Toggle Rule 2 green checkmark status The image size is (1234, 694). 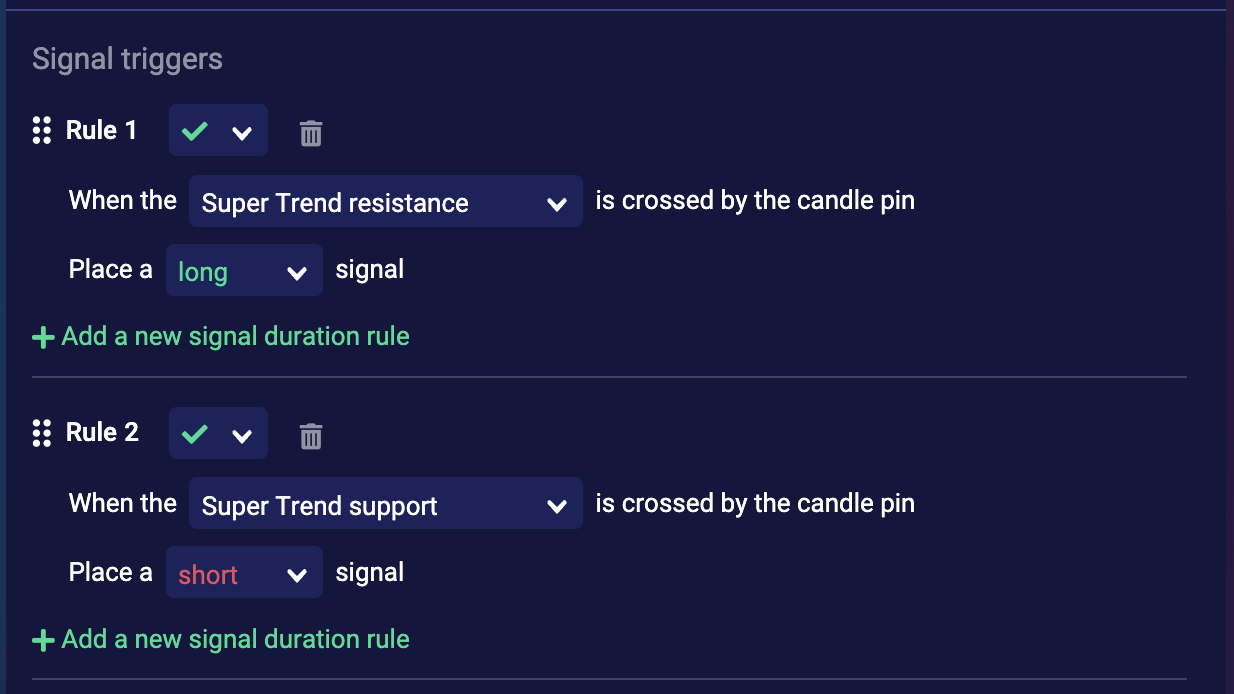coord(195,434)
